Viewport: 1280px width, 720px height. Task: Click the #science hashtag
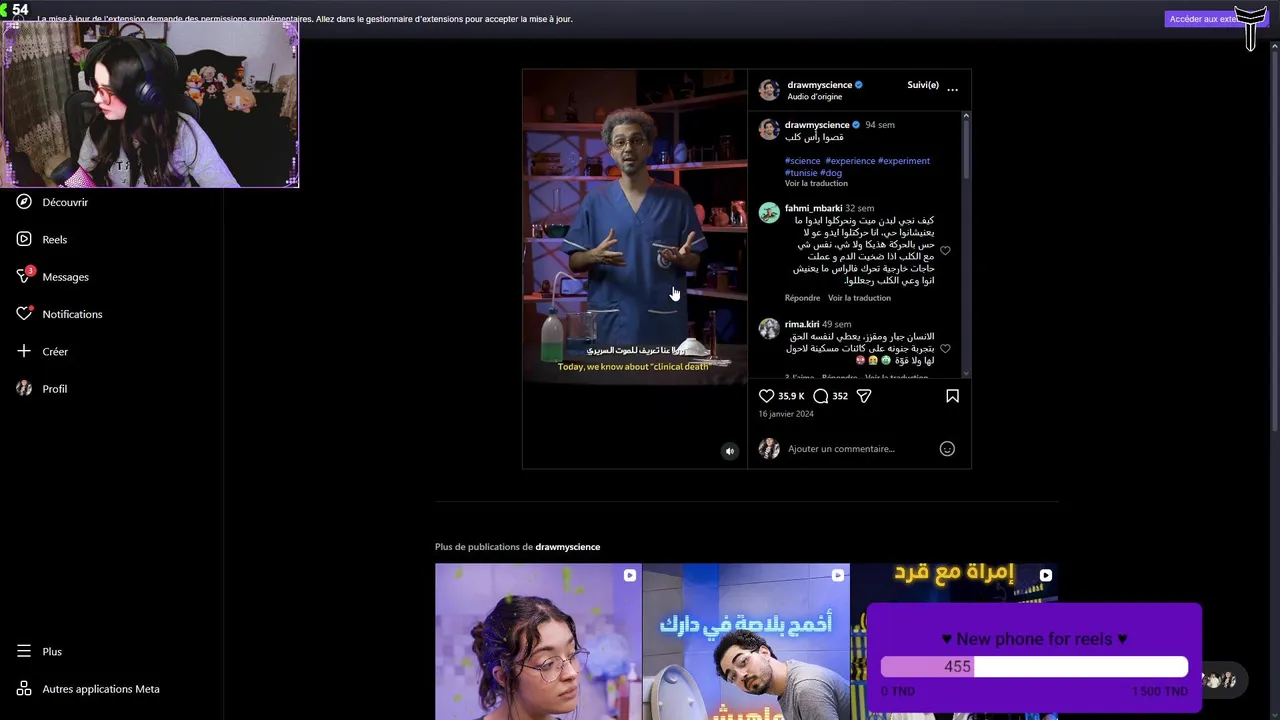802,161
